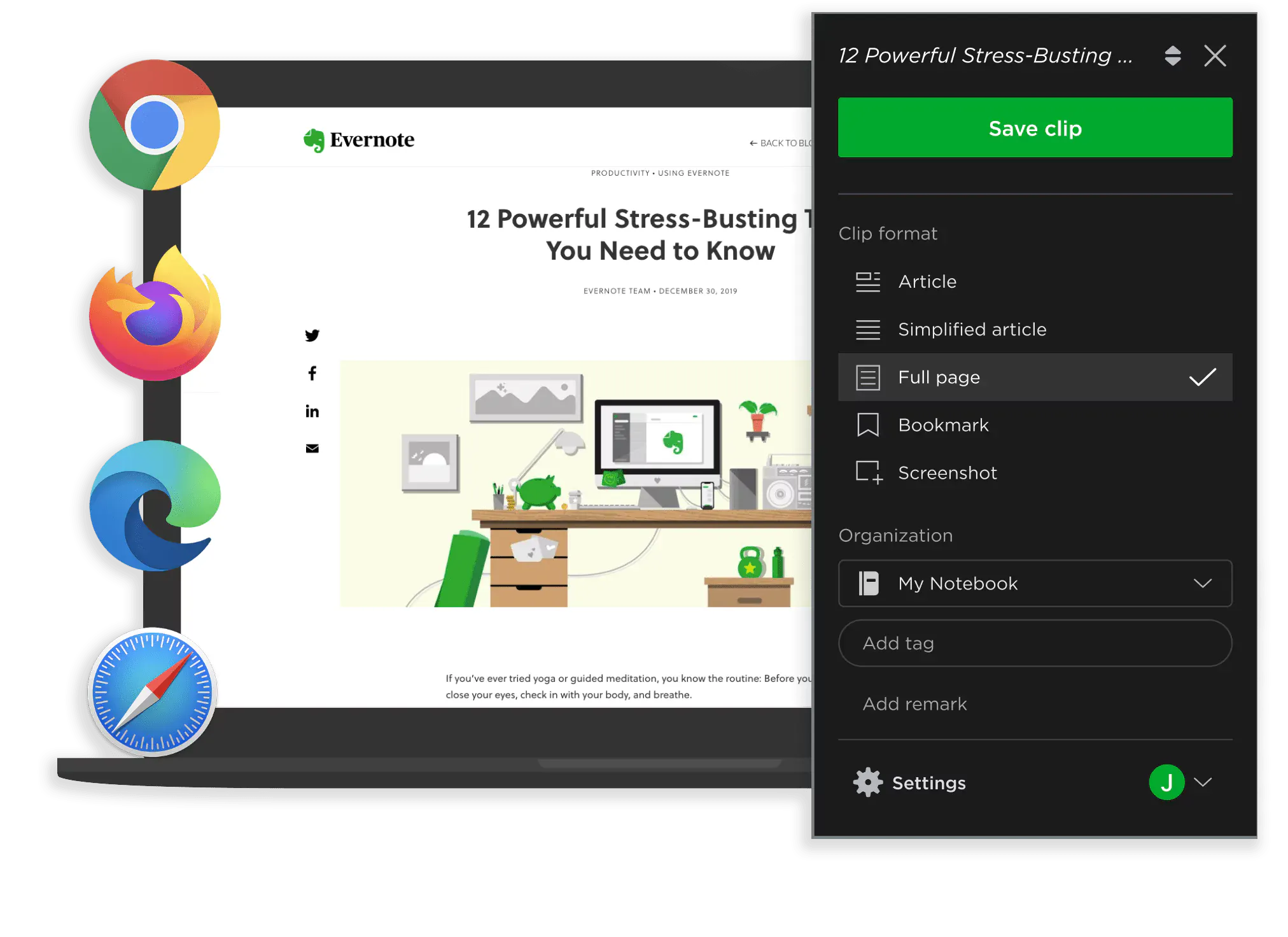Expand account menu next to J avatar
1288x937 pixels.
click(x=1203, y=782)
